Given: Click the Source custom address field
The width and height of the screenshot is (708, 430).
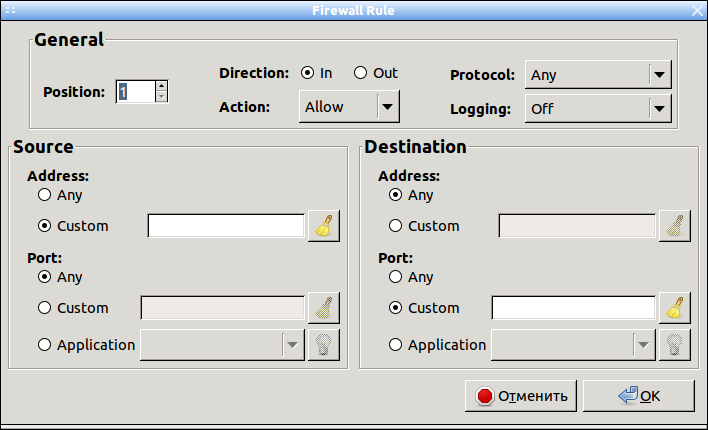Looking at the screenshot, I should 226,226.
